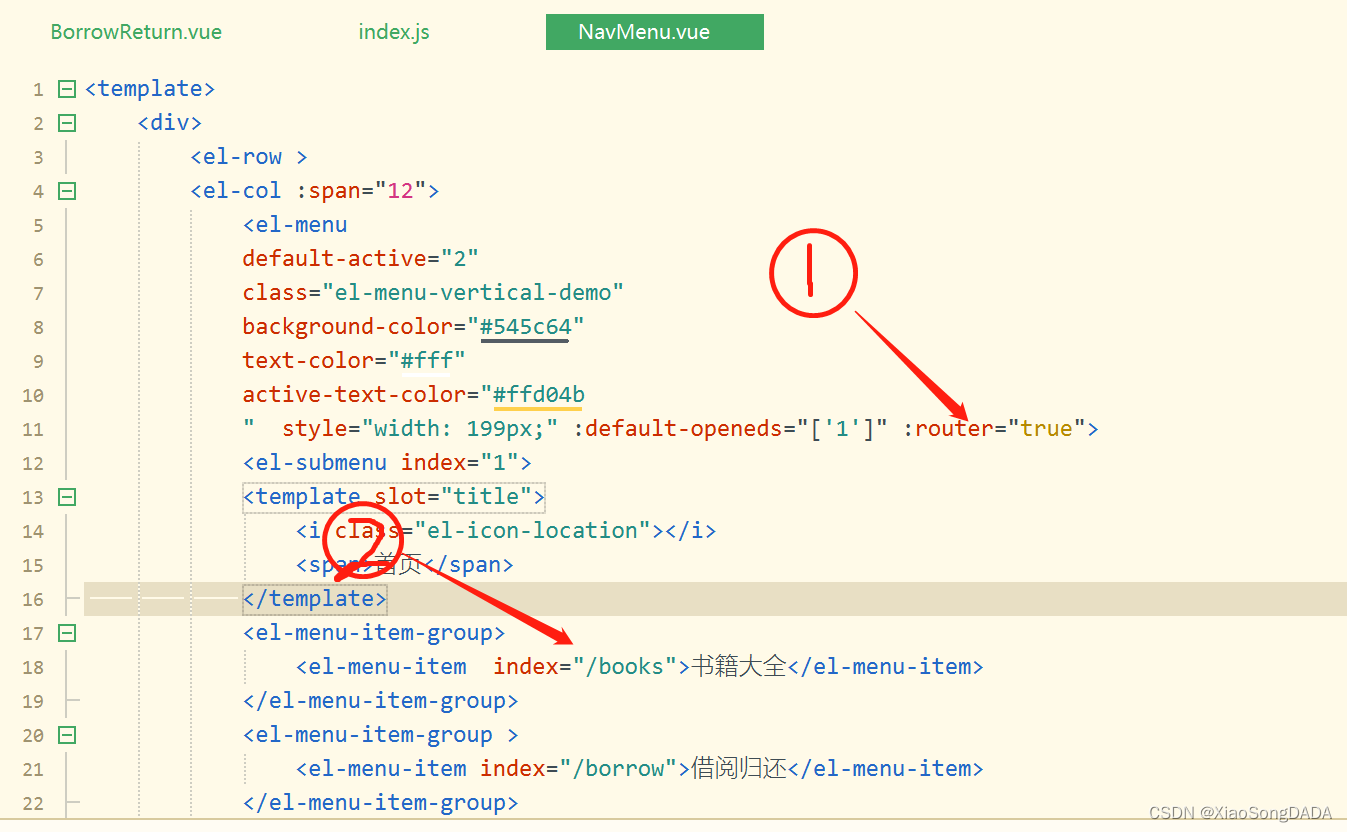Click the default-active attribute on line 6
1347x832 pixels.
point(334,259)
